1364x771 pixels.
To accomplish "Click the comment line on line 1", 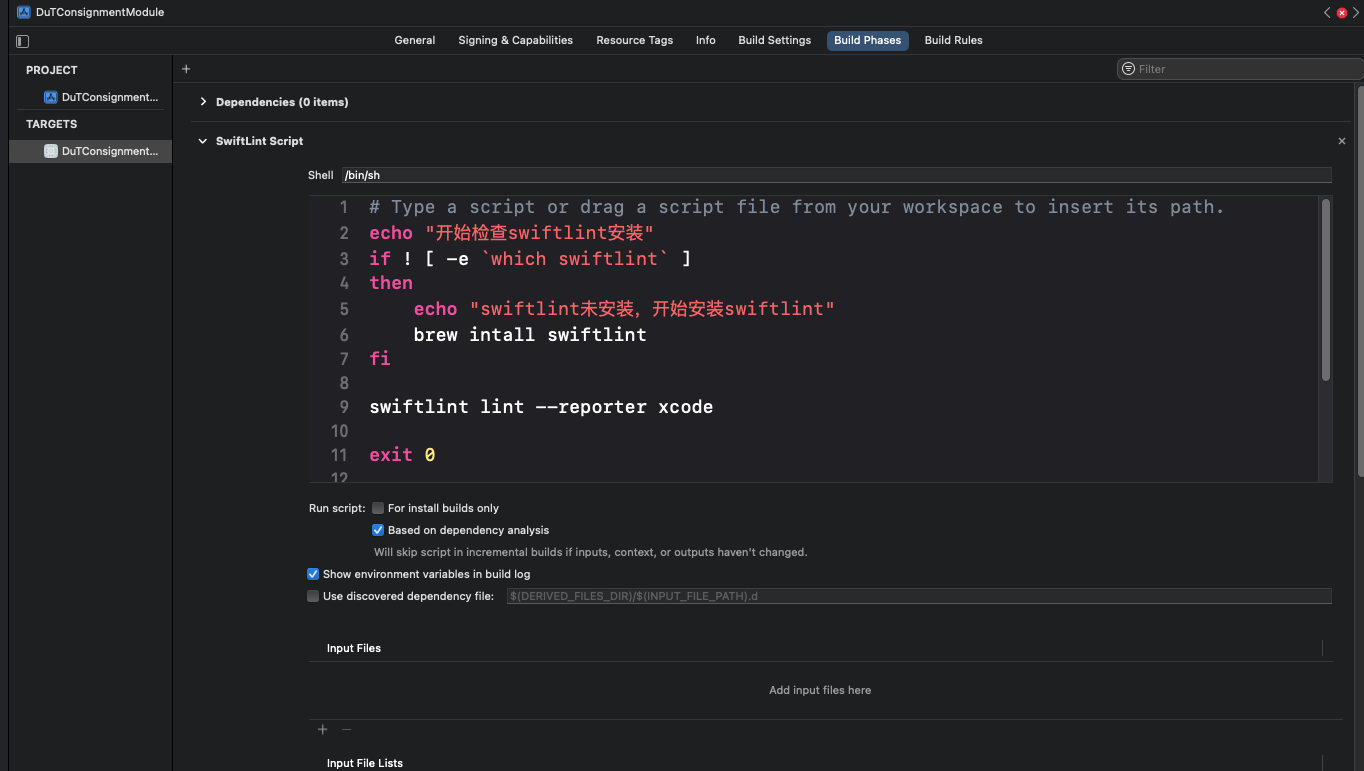I will [797, 207].
